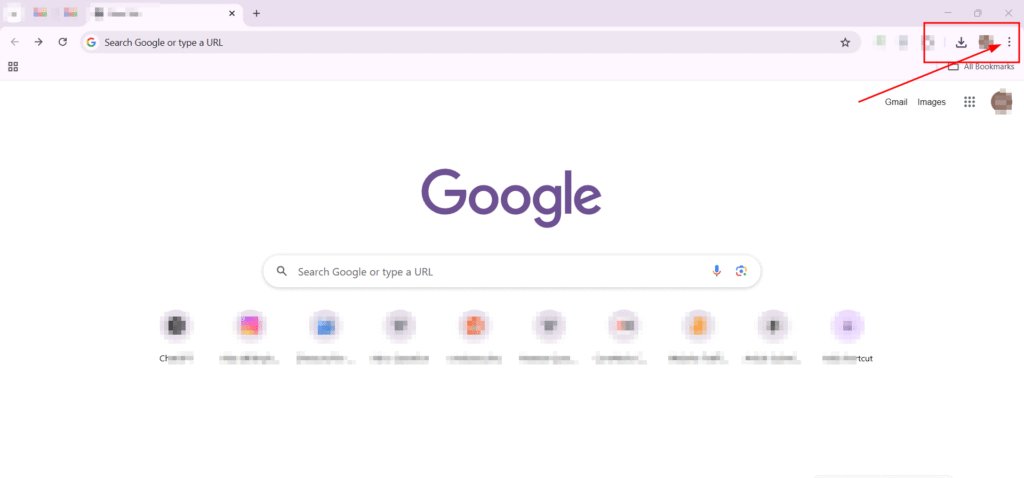Screen dimensions: 1024x478
Task: Open the Google apps grid launcher
Action: click(969, 102)
